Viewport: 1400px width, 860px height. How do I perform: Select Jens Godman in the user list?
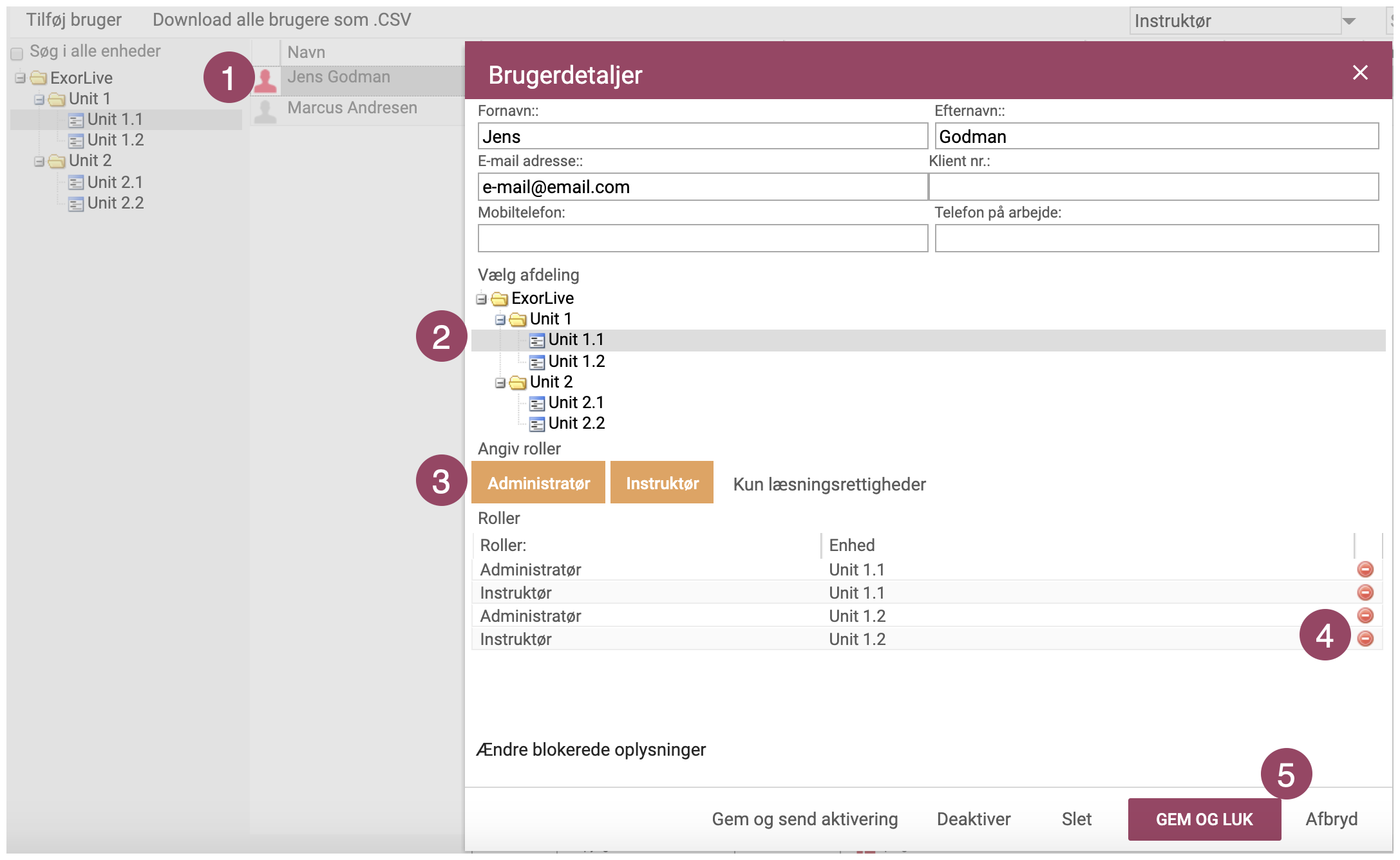point(339,77)
